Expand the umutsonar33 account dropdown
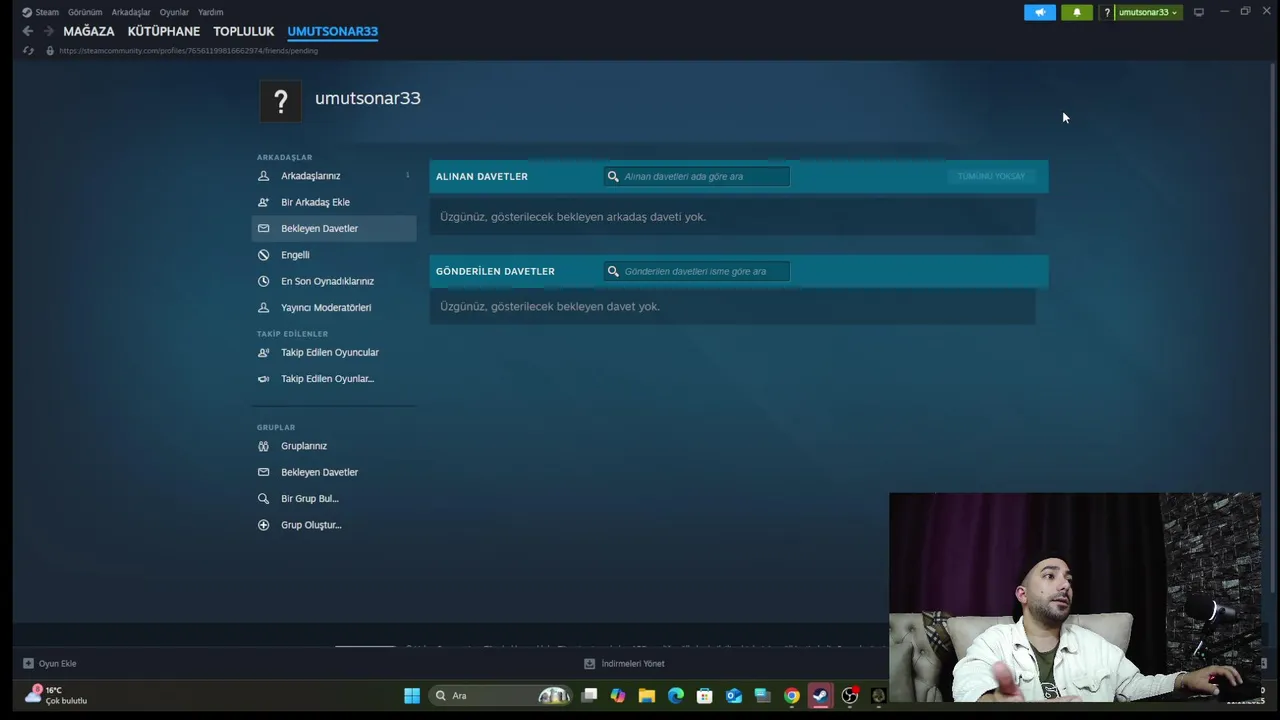The image size is (1280, 720). click(x=1148, y=12)
